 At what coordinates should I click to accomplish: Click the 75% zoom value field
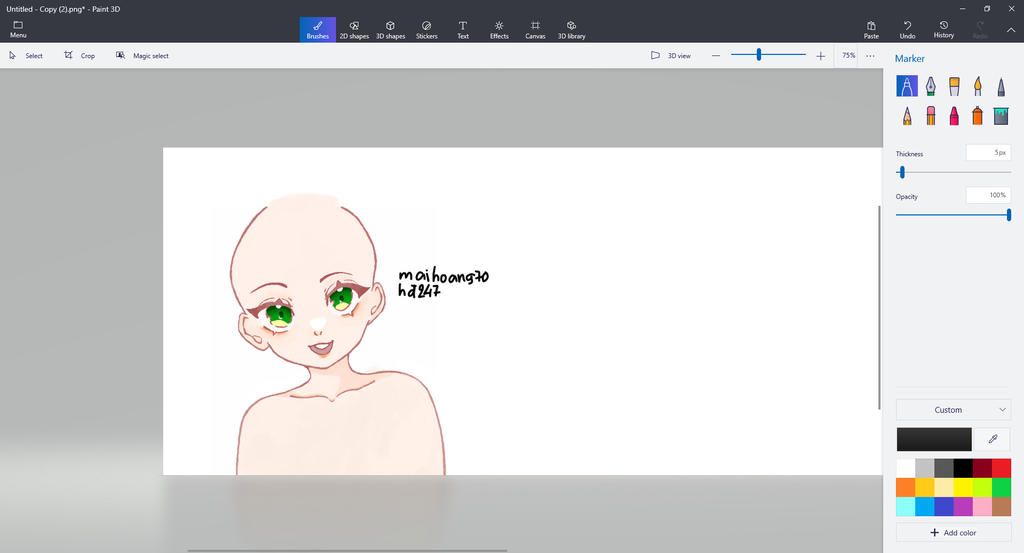[848, 55]
